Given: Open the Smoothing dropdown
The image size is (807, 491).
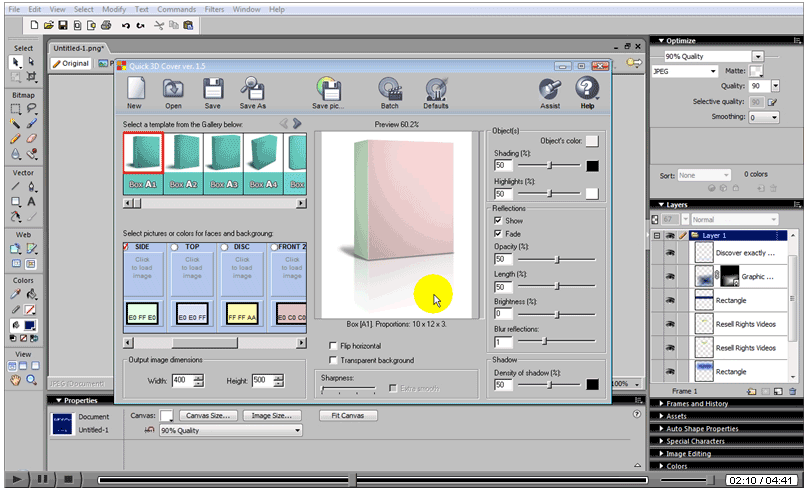Looking at the screenshot, I should [774, 117].
